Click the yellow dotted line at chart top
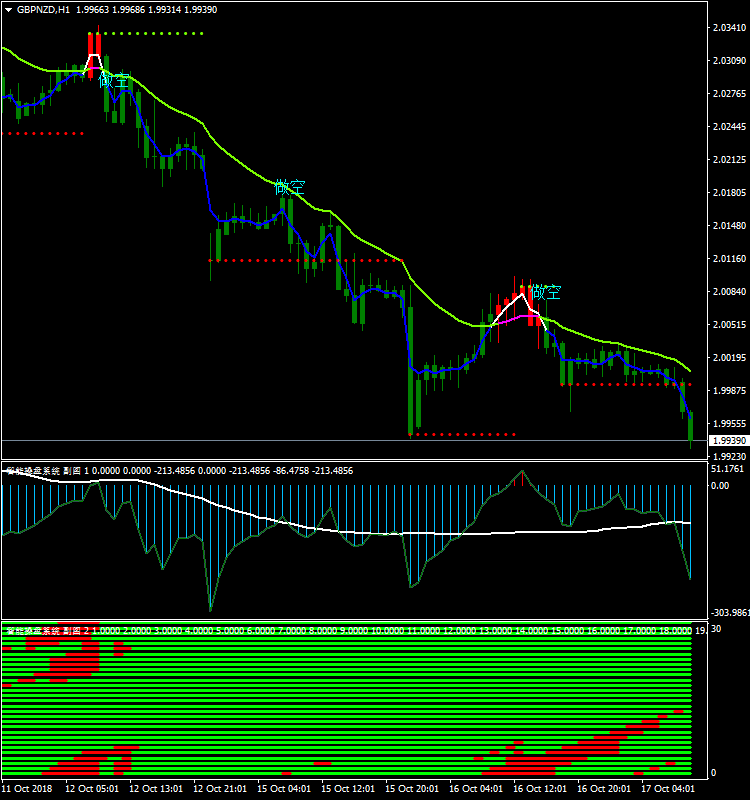750x800 pixels. pos(150,34)
